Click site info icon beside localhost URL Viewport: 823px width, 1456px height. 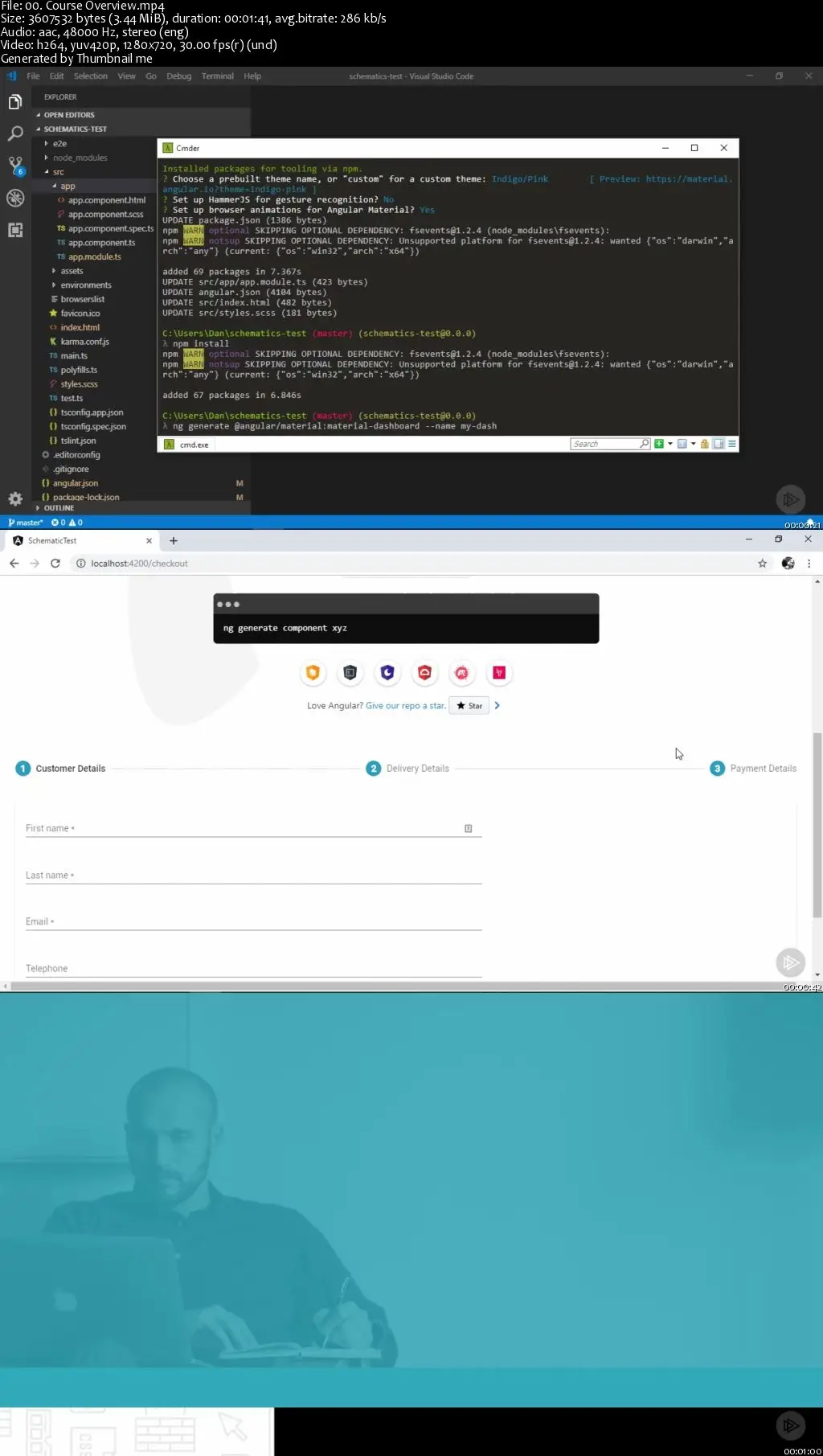(81, 564)
